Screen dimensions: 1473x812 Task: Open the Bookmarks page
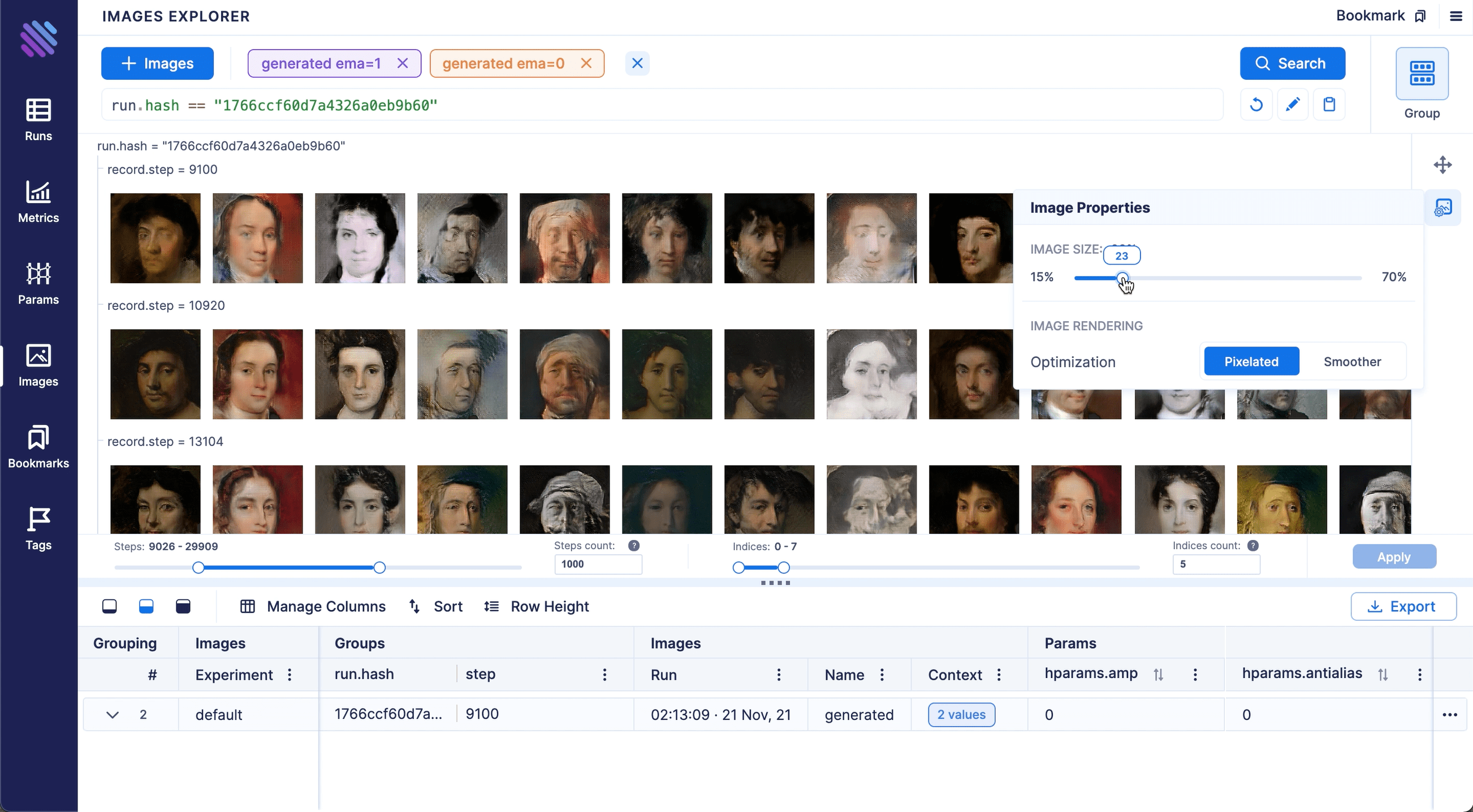[38, 447]
